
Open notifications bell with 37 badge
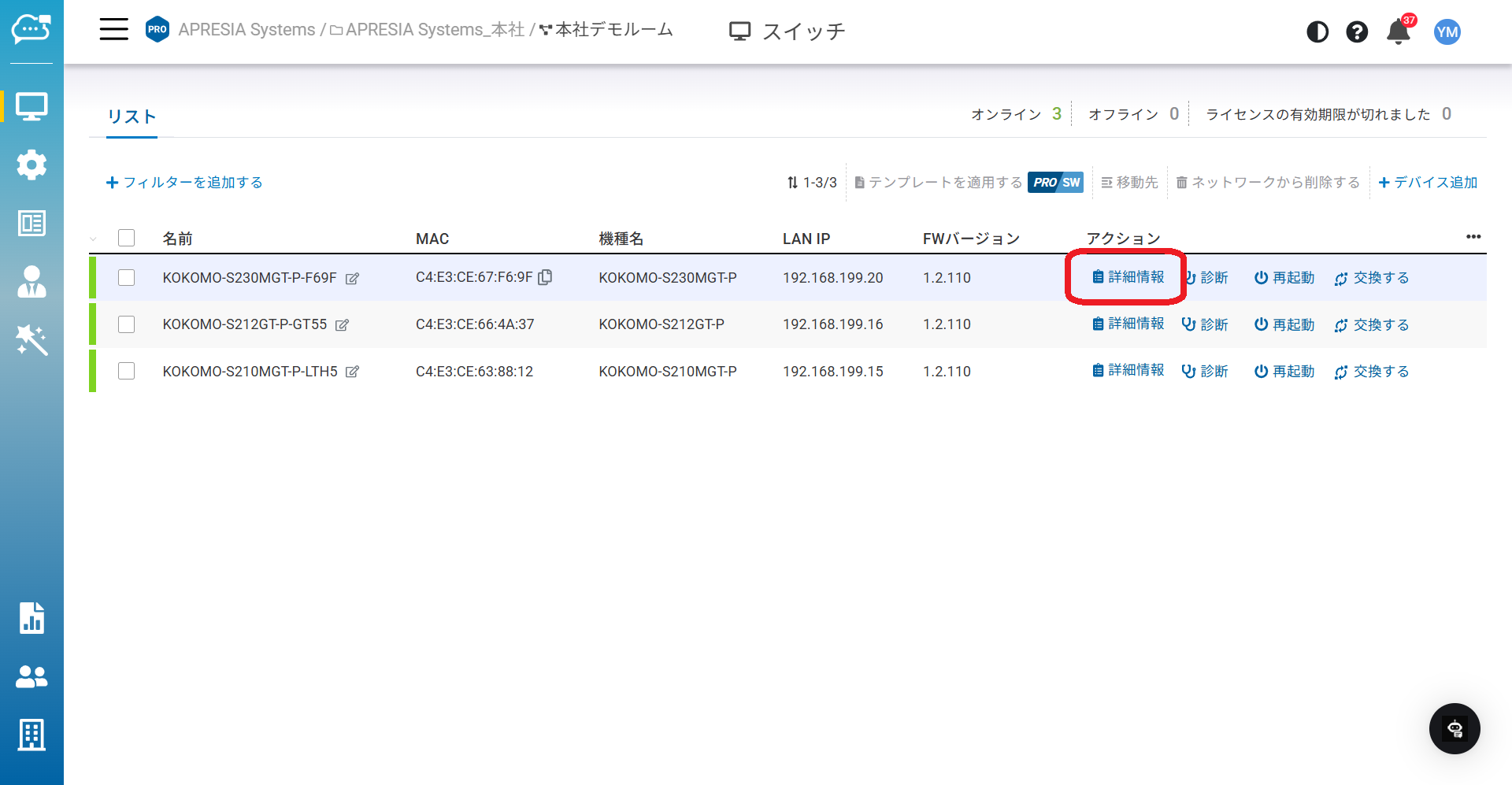click(1399, 32)
